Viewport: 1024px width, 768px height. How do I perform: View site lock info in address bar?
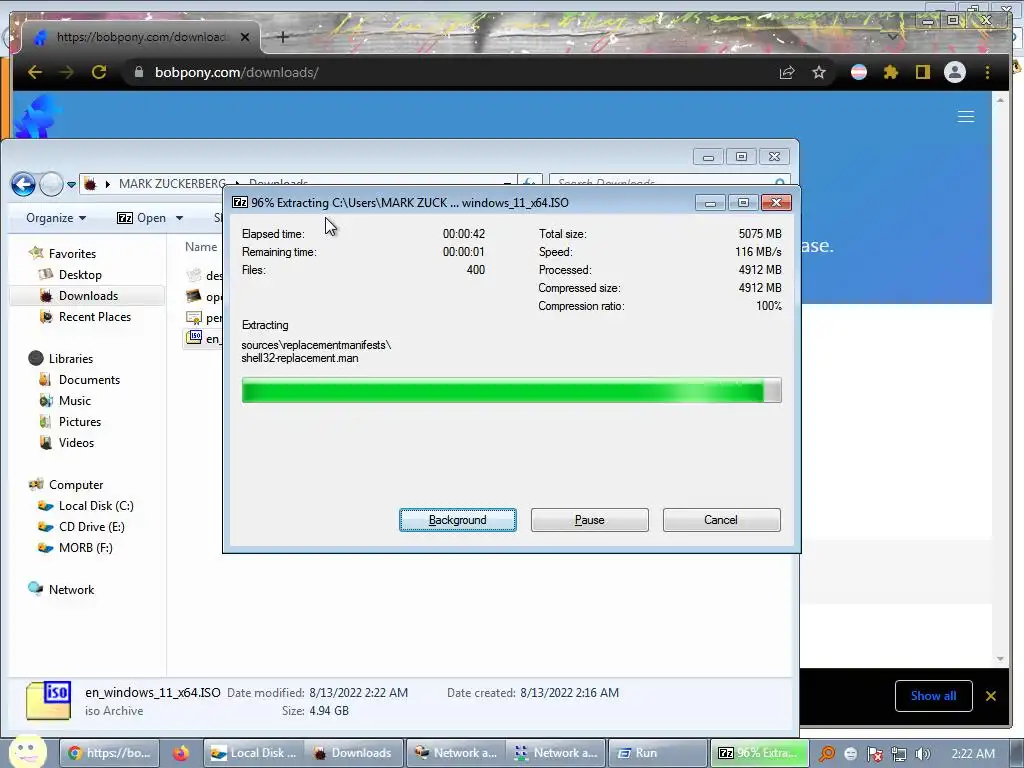(x=138, y=72)
